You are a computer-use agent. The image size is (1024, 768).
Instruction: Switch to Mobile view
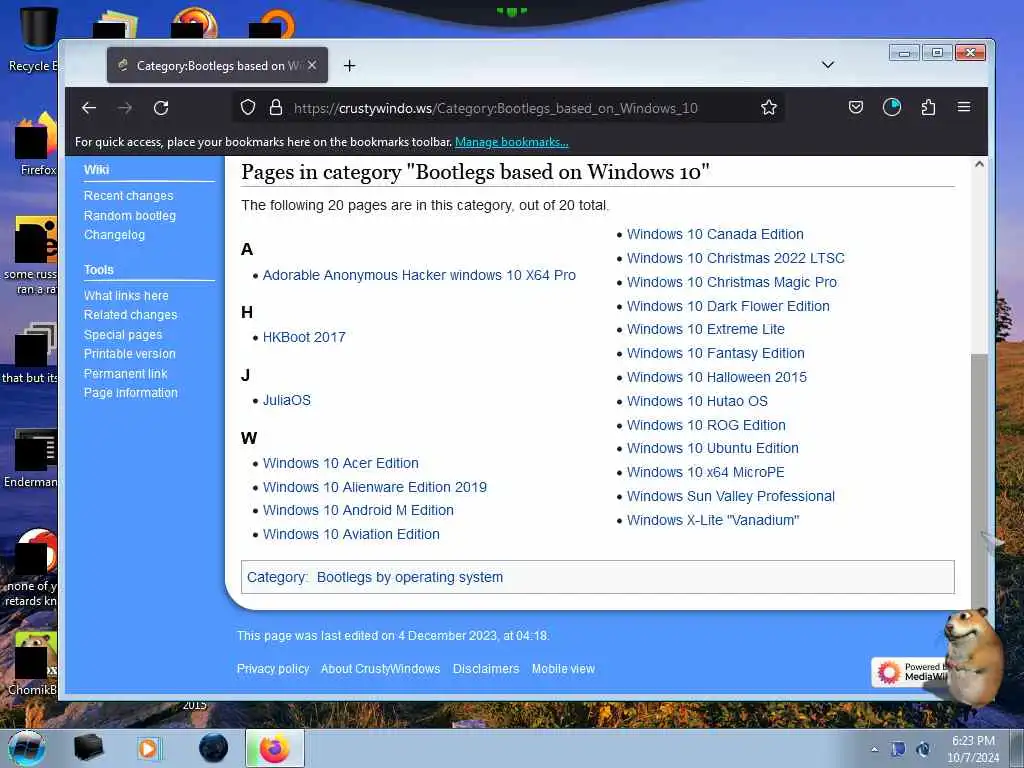[563, 669]
